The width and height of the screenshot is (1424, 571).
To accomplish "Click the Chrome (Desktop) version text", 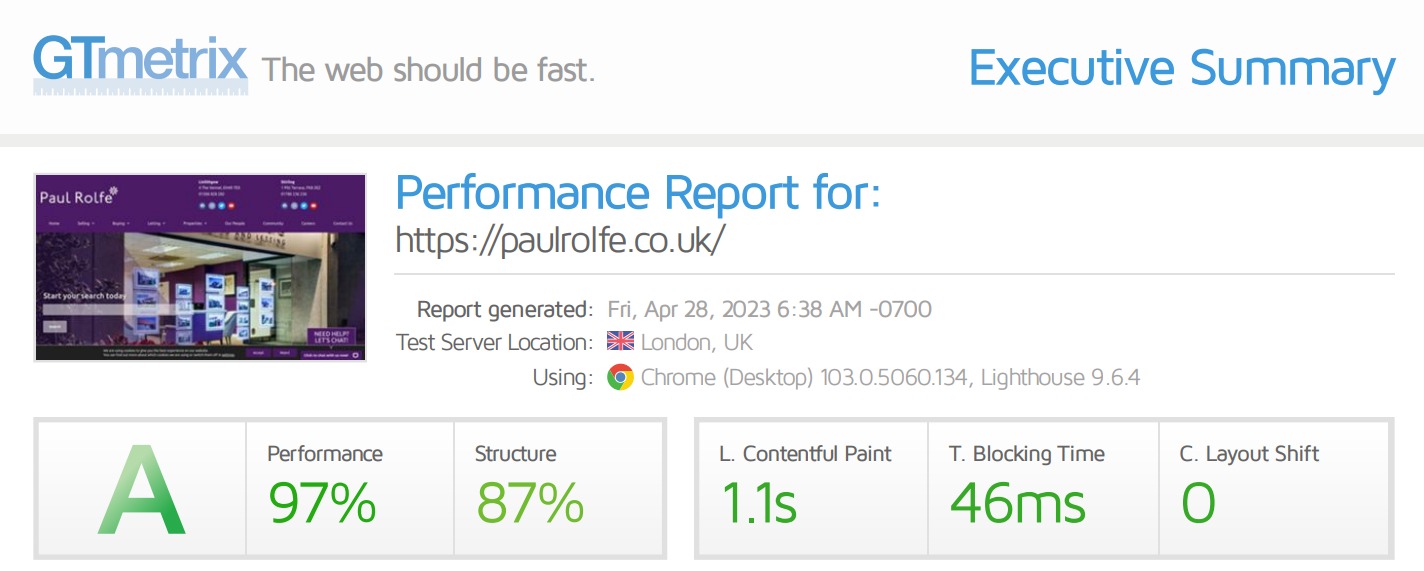I will point(890,377).
